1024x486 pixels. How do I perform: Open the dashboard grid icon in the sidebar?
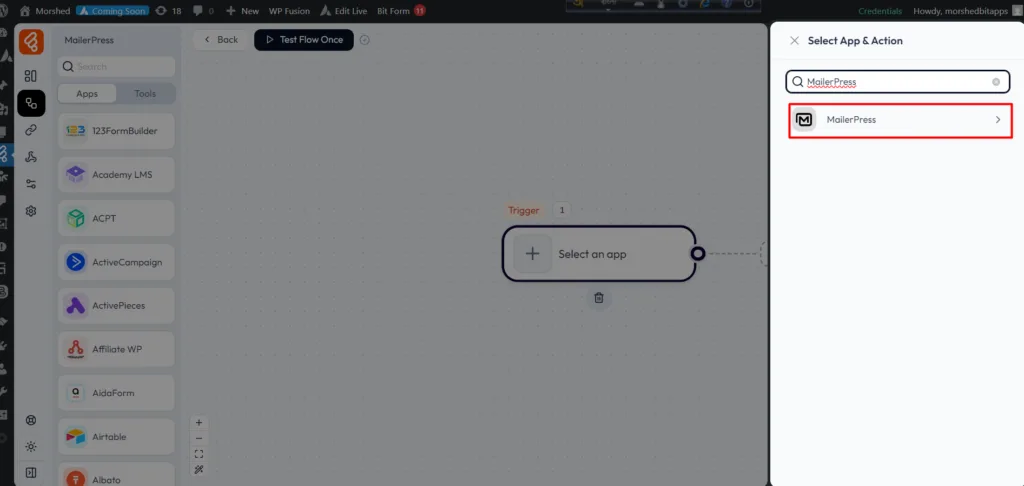tap(31, 76)
